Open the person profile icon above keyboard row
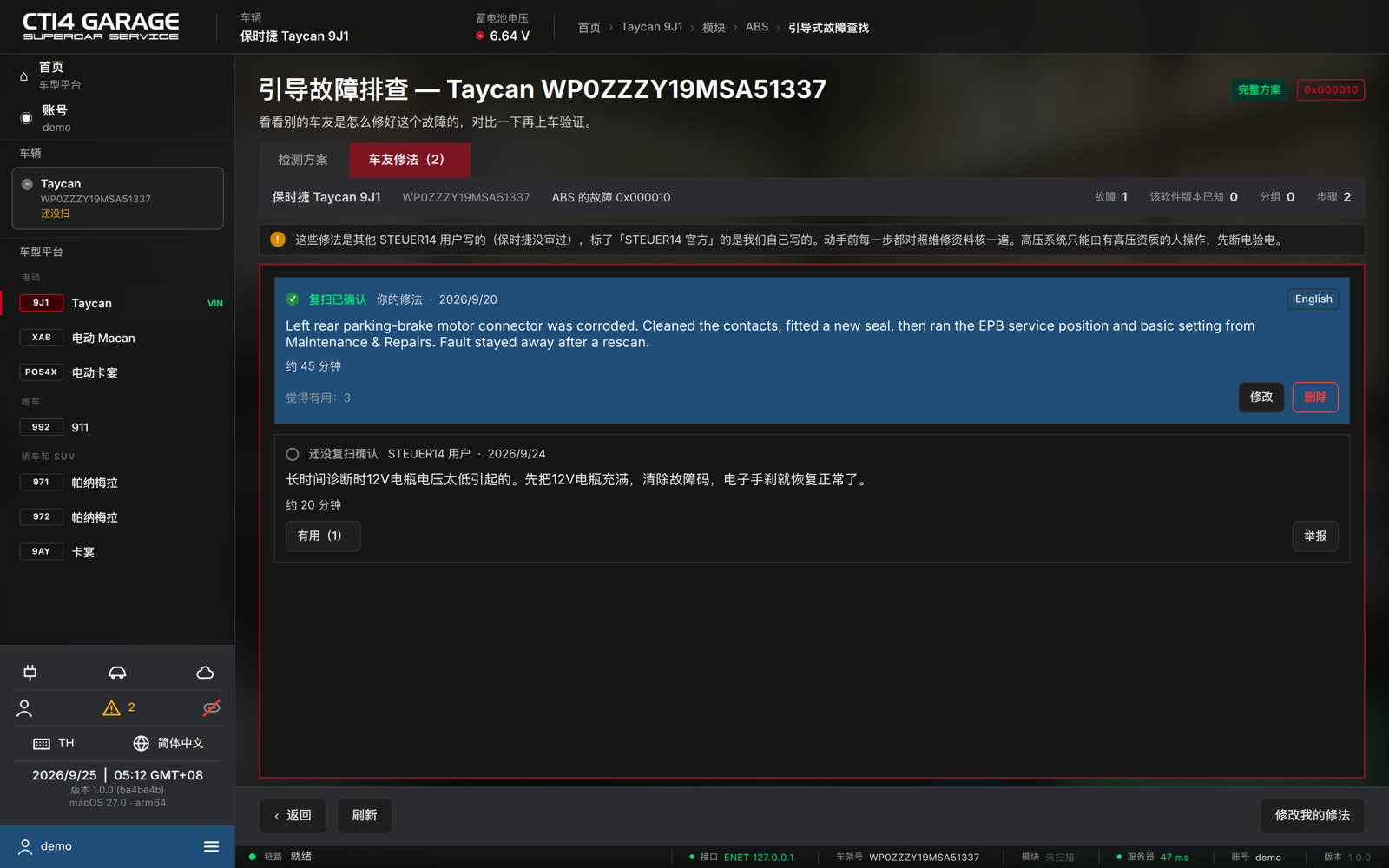 point(24,708)
